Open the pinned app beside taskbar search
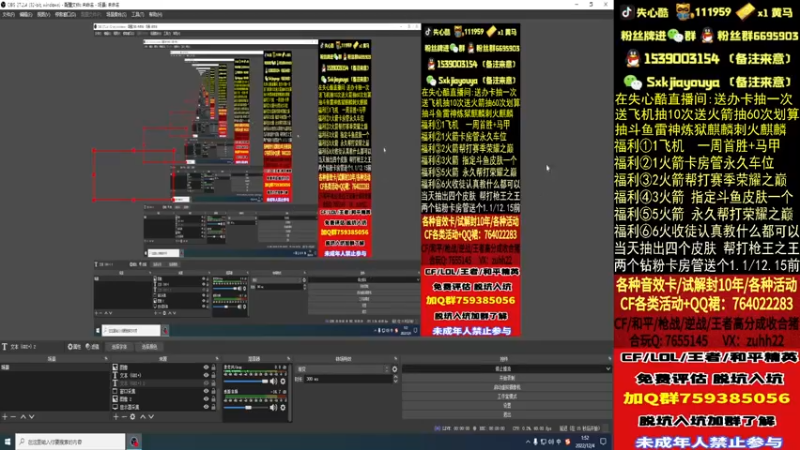This screenshot has width=800, height=450. [134, 442]
